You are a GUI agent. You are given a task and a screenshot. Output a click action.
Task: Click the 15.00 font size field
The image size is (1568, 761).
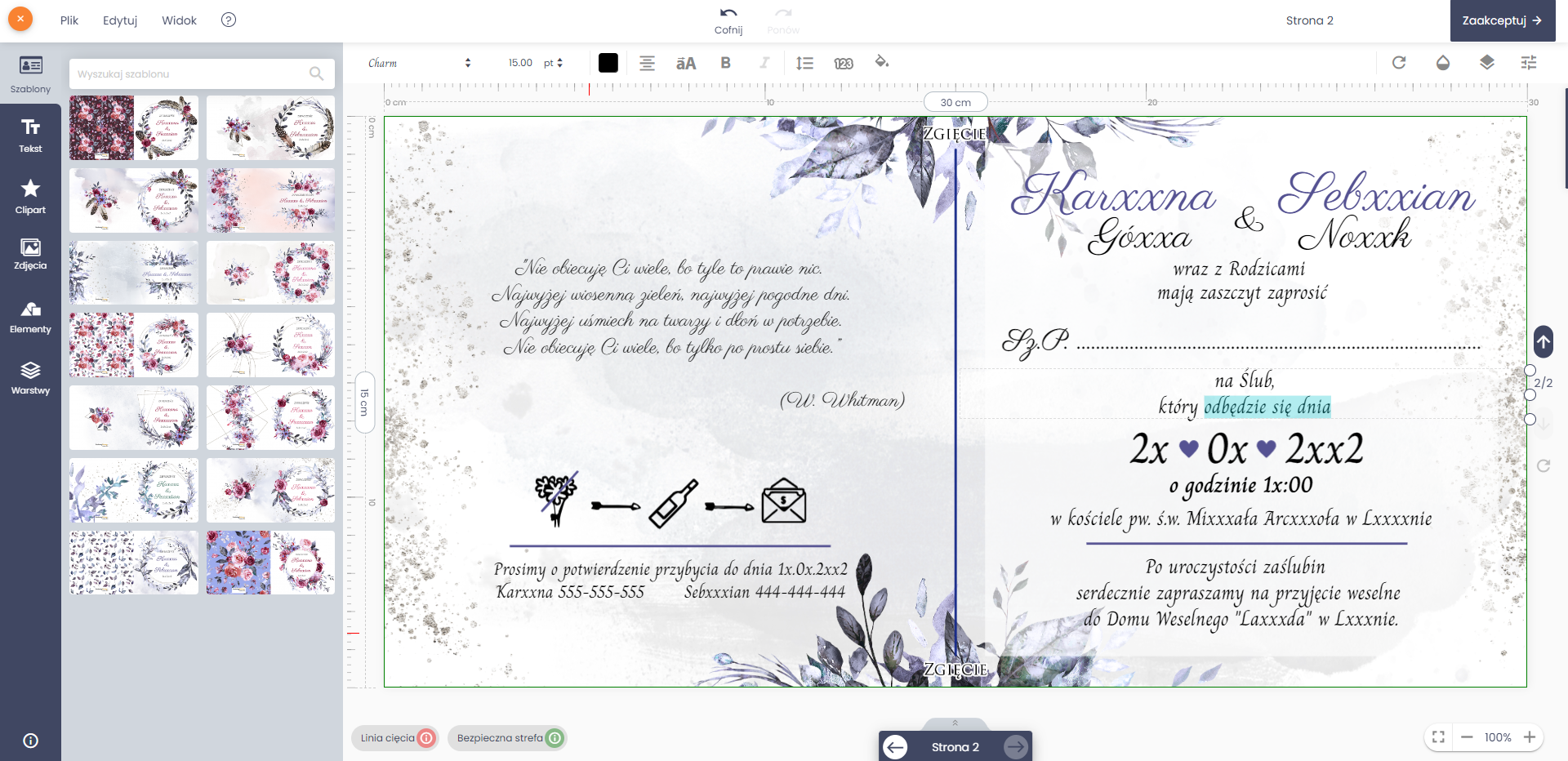click(519, 63)
